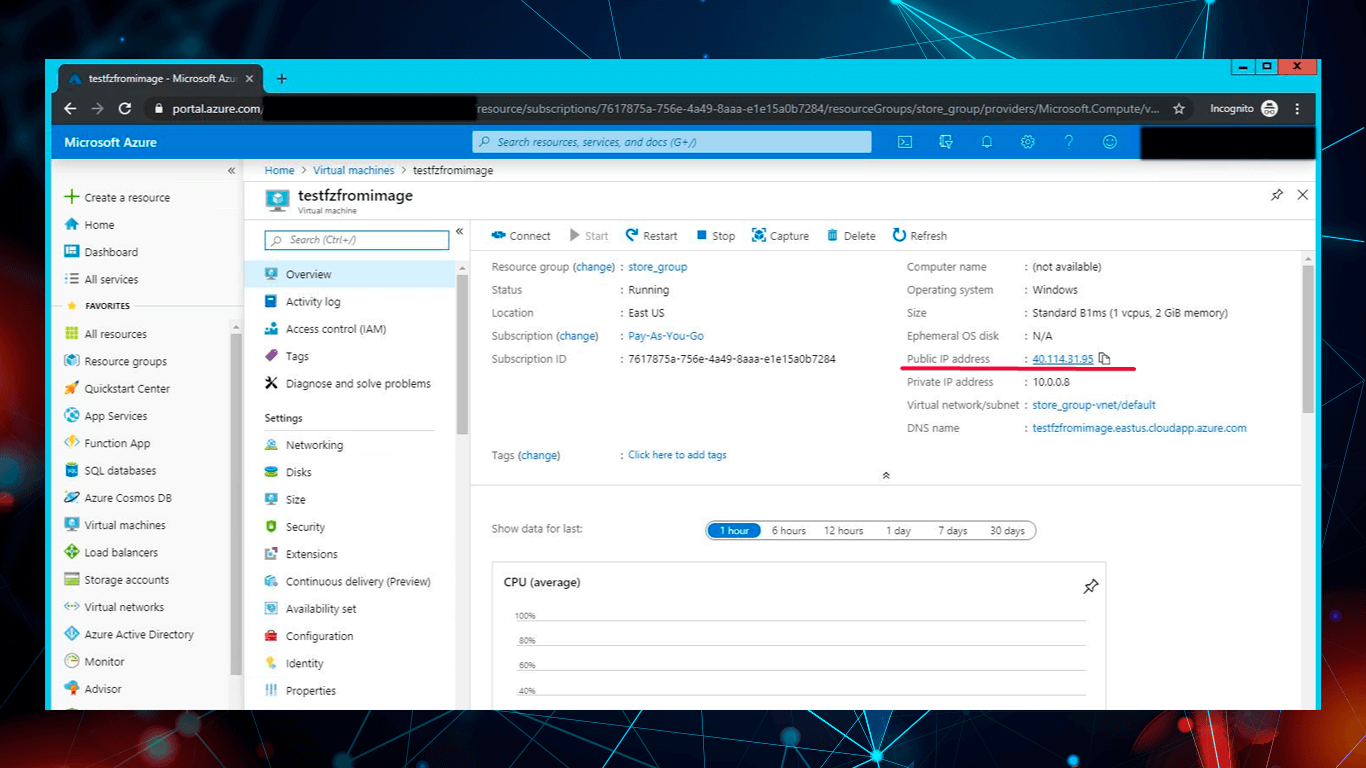1366x768 pixels.
Task: Delete the virtual machine
Action: (851, 235)
